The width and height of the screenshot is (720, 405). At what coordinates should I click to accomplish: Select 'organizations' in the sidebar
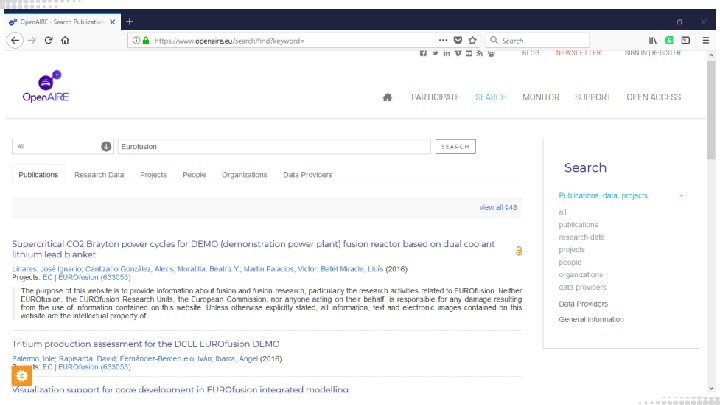click(x=580, y=275)
